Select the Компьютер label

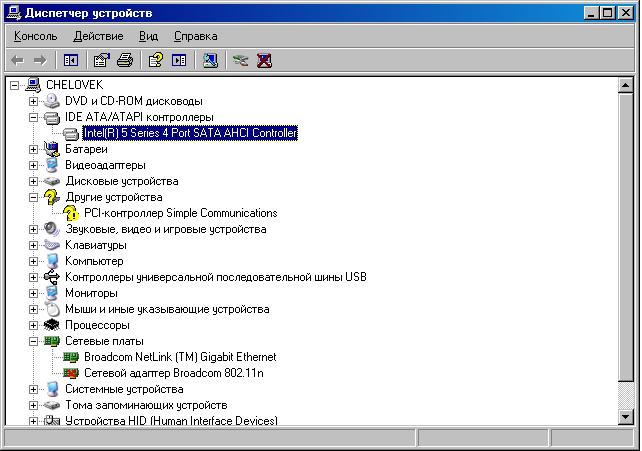click(x=94, y=261)
